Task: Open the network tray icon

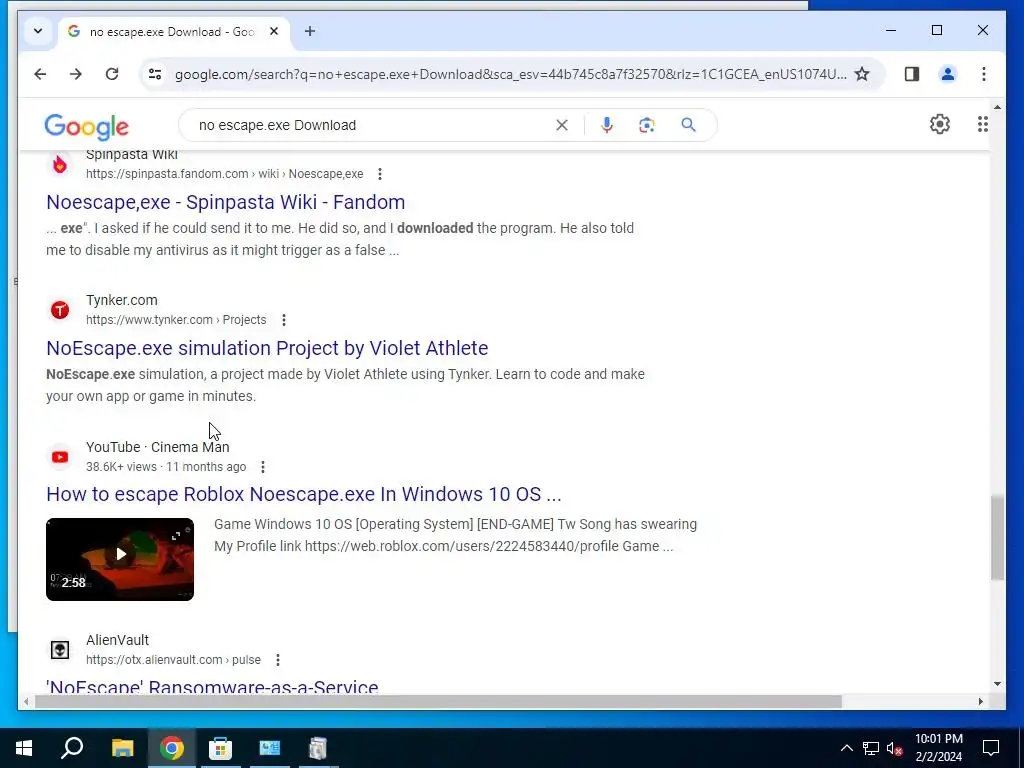Action: tap(871, 748)
